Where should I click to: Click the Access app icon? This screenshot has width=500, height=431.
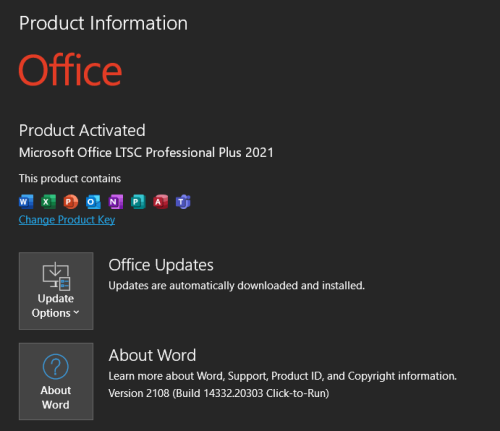click(x=160, y=202)
